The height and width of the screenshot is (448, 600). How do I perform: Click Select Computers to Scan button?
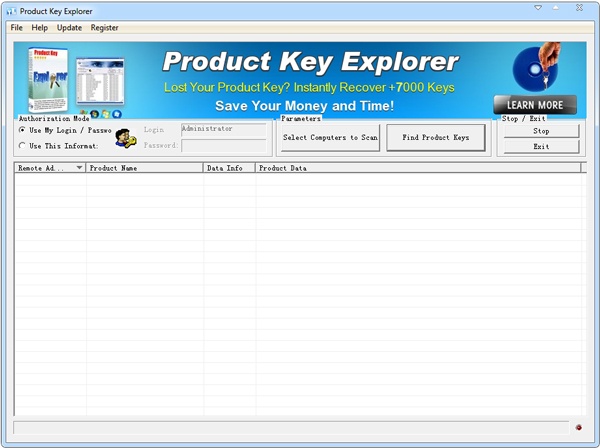[330, 137]
